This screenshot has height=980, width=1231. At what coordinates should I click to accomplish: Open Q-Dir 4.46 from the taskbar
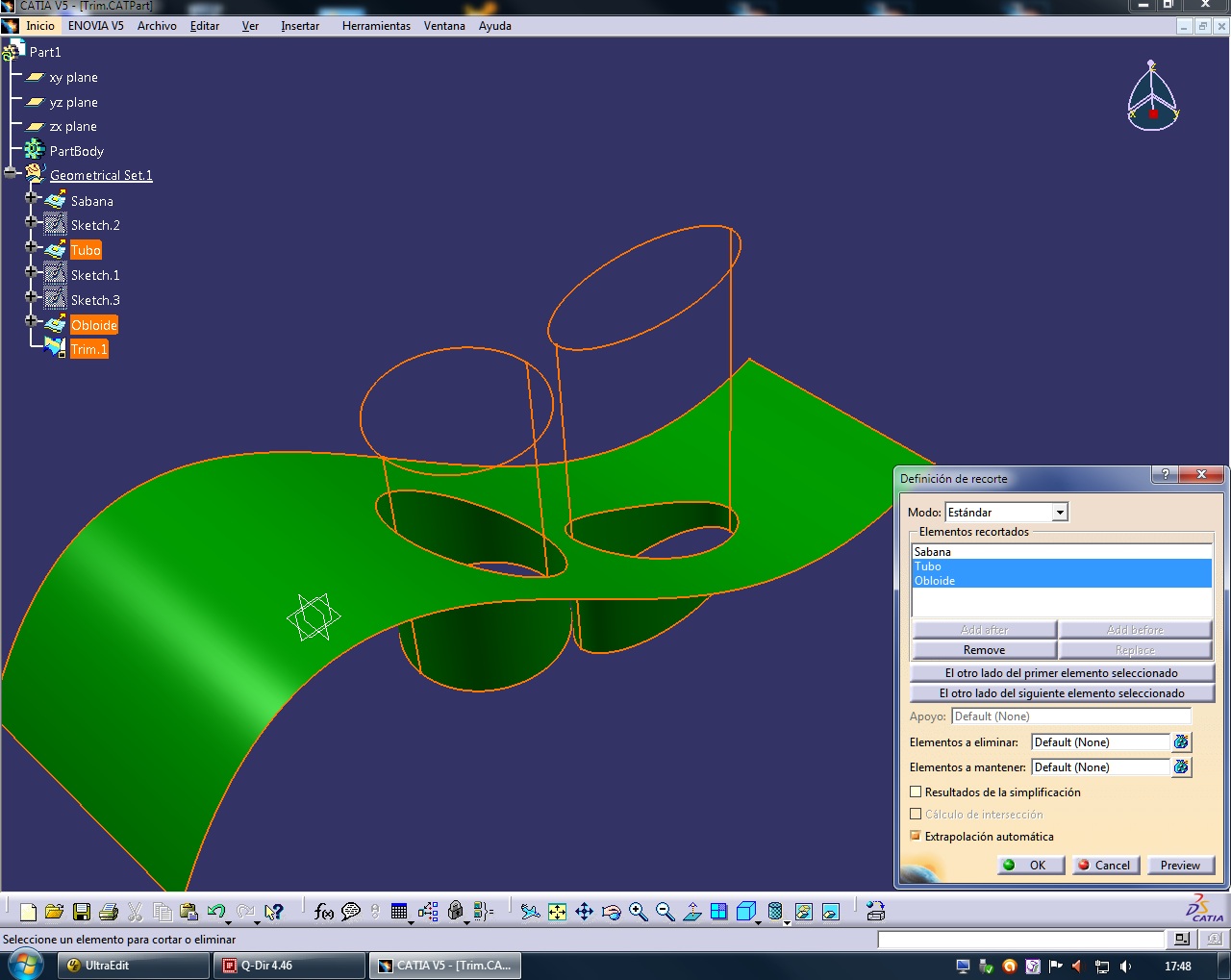(290, 966)
